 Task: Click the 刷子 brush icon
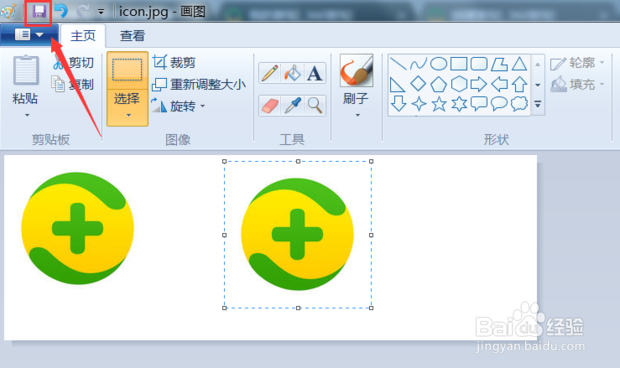click(356, 71)
